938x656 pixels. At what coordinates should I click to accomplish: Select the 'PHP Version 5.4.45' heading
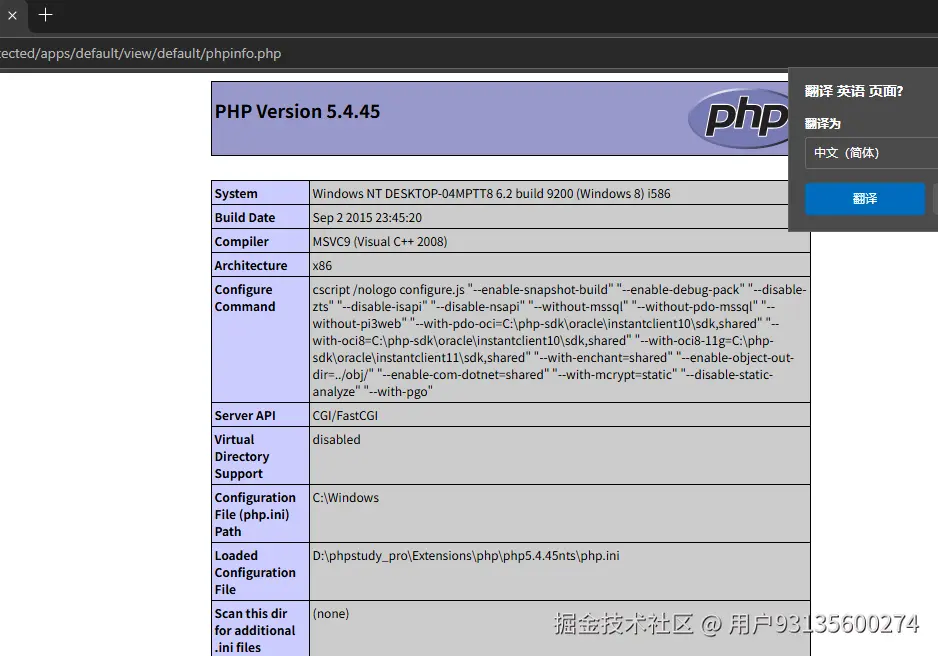tap(297, 112)
